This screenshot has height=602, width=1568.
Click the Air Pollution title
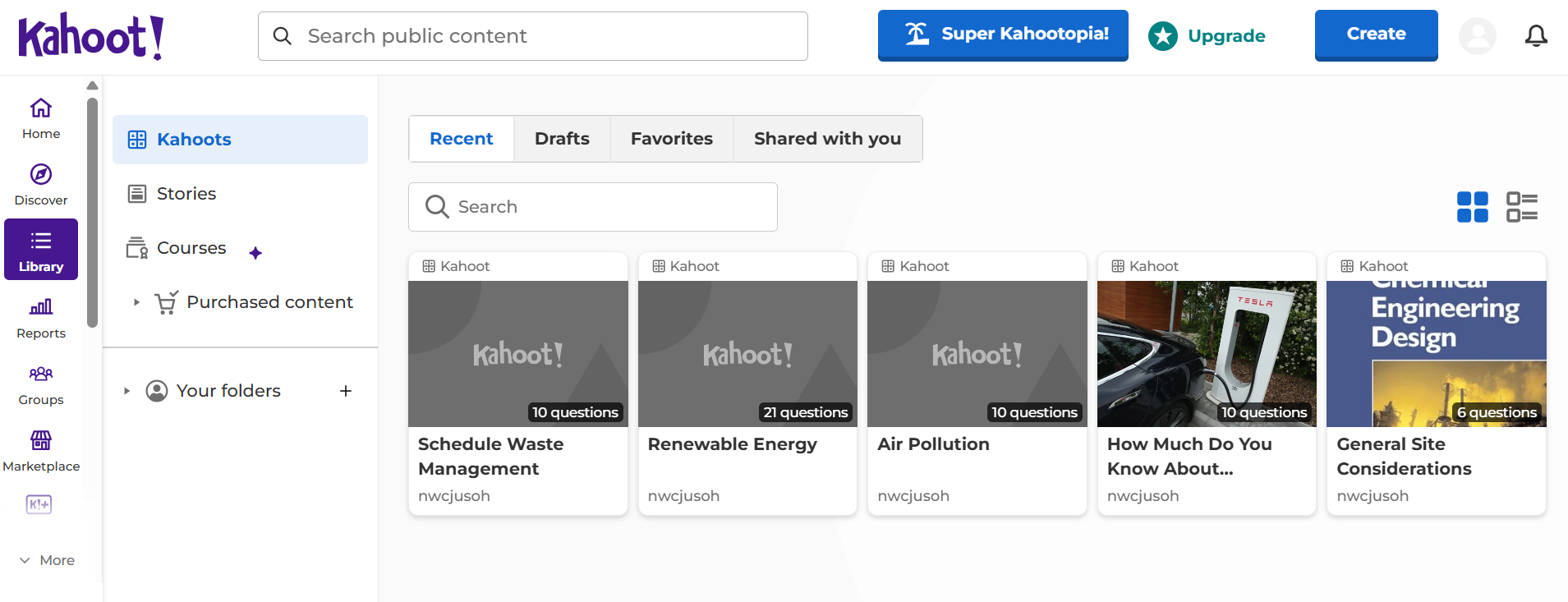933,444
